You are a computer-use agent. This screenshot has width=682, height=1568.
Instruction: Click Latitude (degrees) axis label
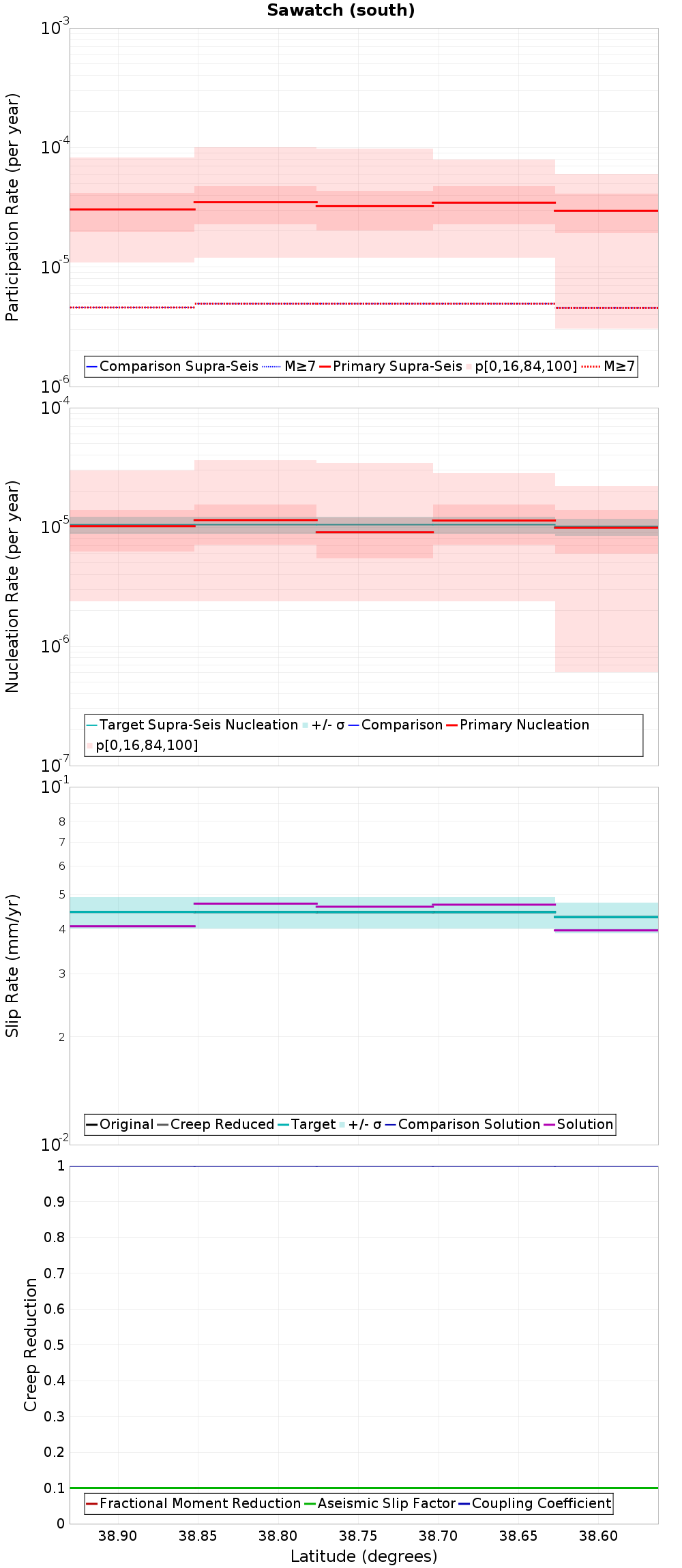pos(364,1556)
